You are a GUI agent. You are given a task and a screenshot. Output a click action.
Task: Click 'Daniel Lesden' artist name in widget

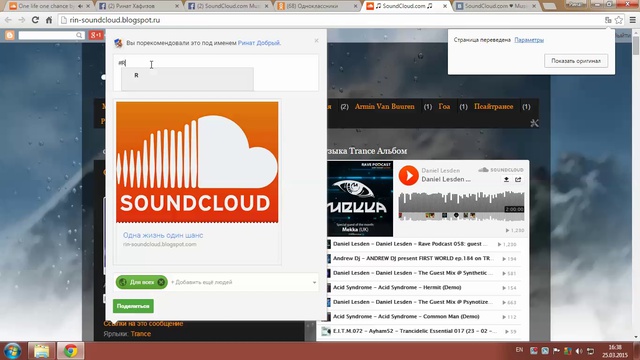pyautogui.click(x=441, y=171)
